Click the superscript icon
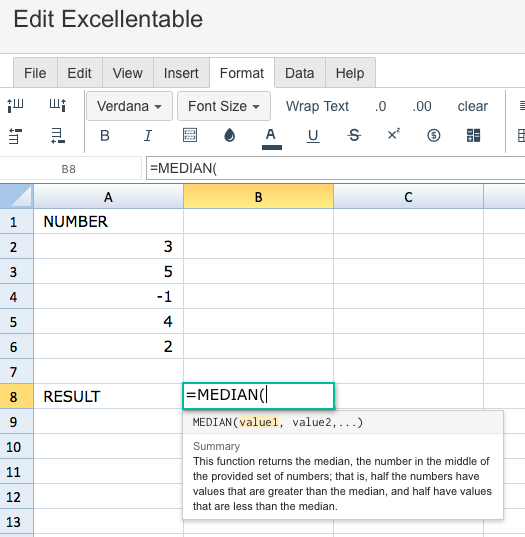 [394, 134]
